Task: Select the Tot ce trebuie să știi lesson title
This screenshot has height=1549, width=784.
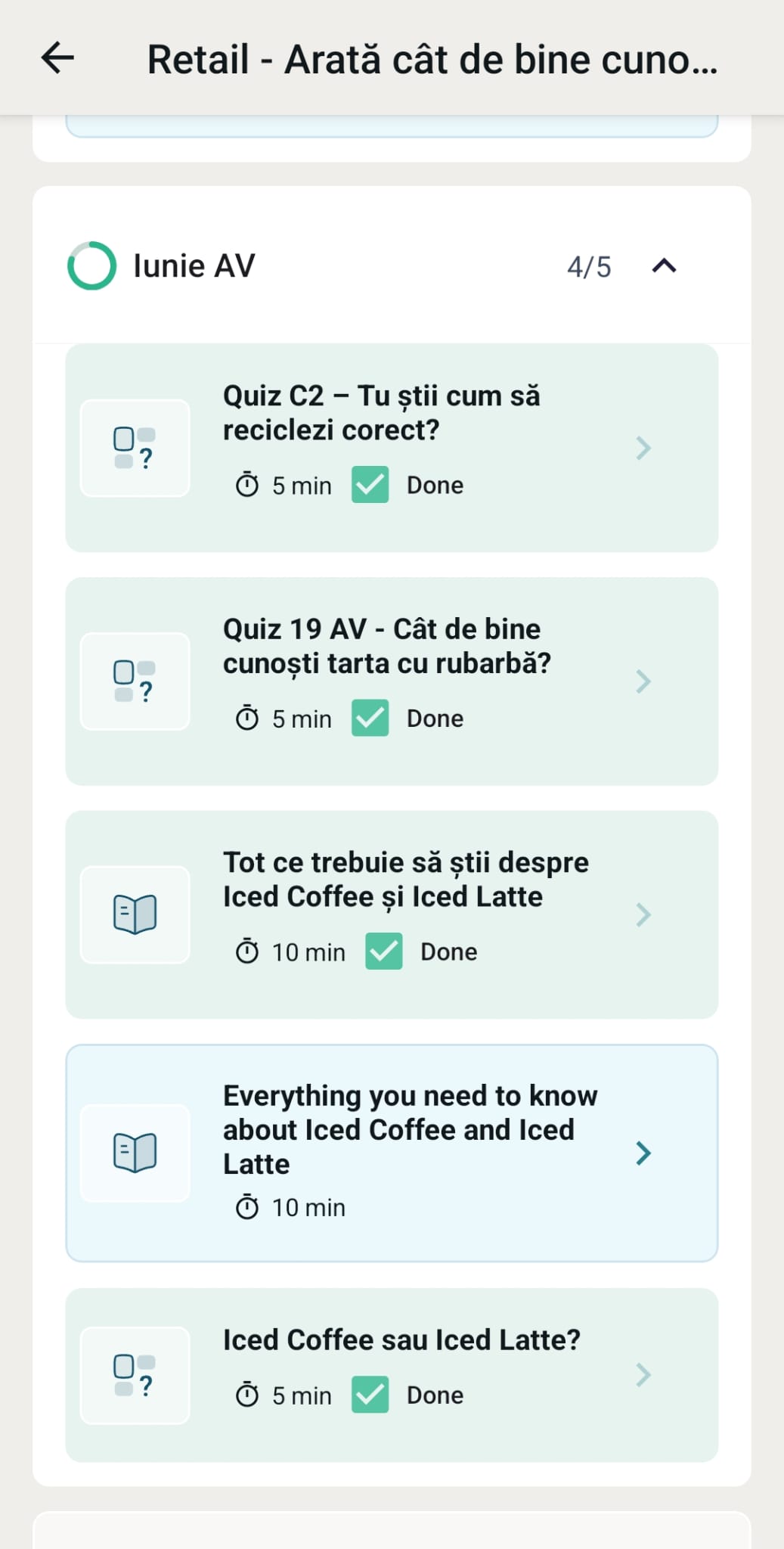Action: 405,879
